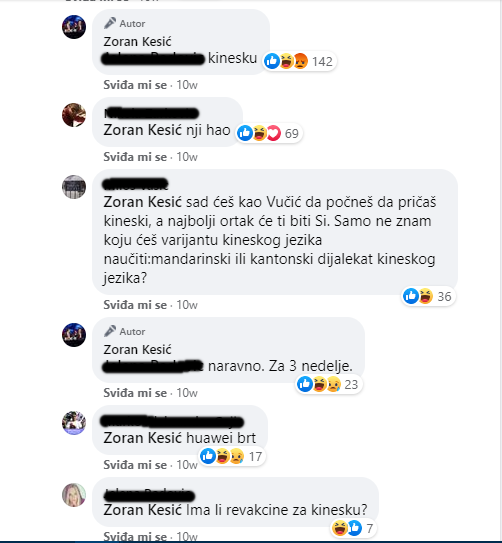Click the Autor pen badge above 'naravno' reply
Viewport: 502px width, 543px height.
(x=125, y=331)
